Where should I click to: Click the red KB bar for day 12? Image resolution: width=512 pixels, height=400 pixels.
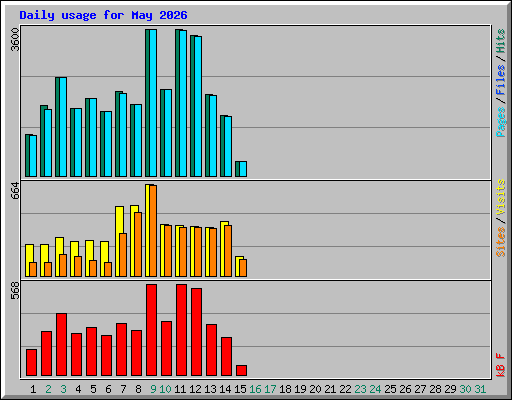[x=197, y=332]
